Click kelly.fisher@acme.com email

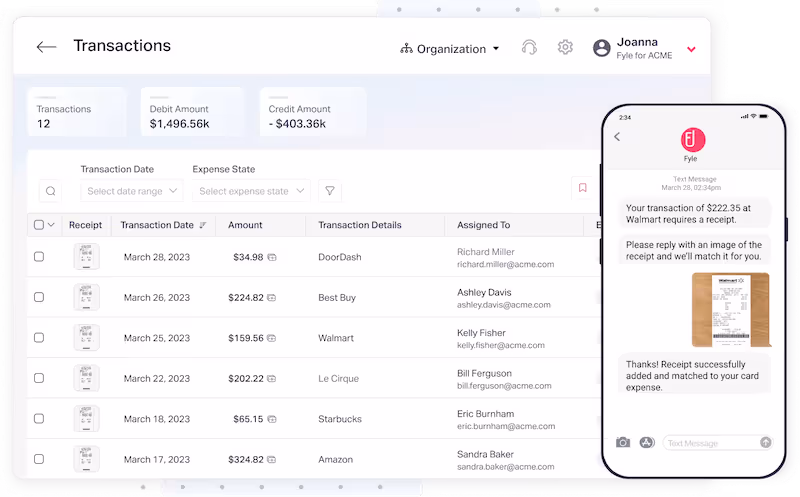[501, 345]
